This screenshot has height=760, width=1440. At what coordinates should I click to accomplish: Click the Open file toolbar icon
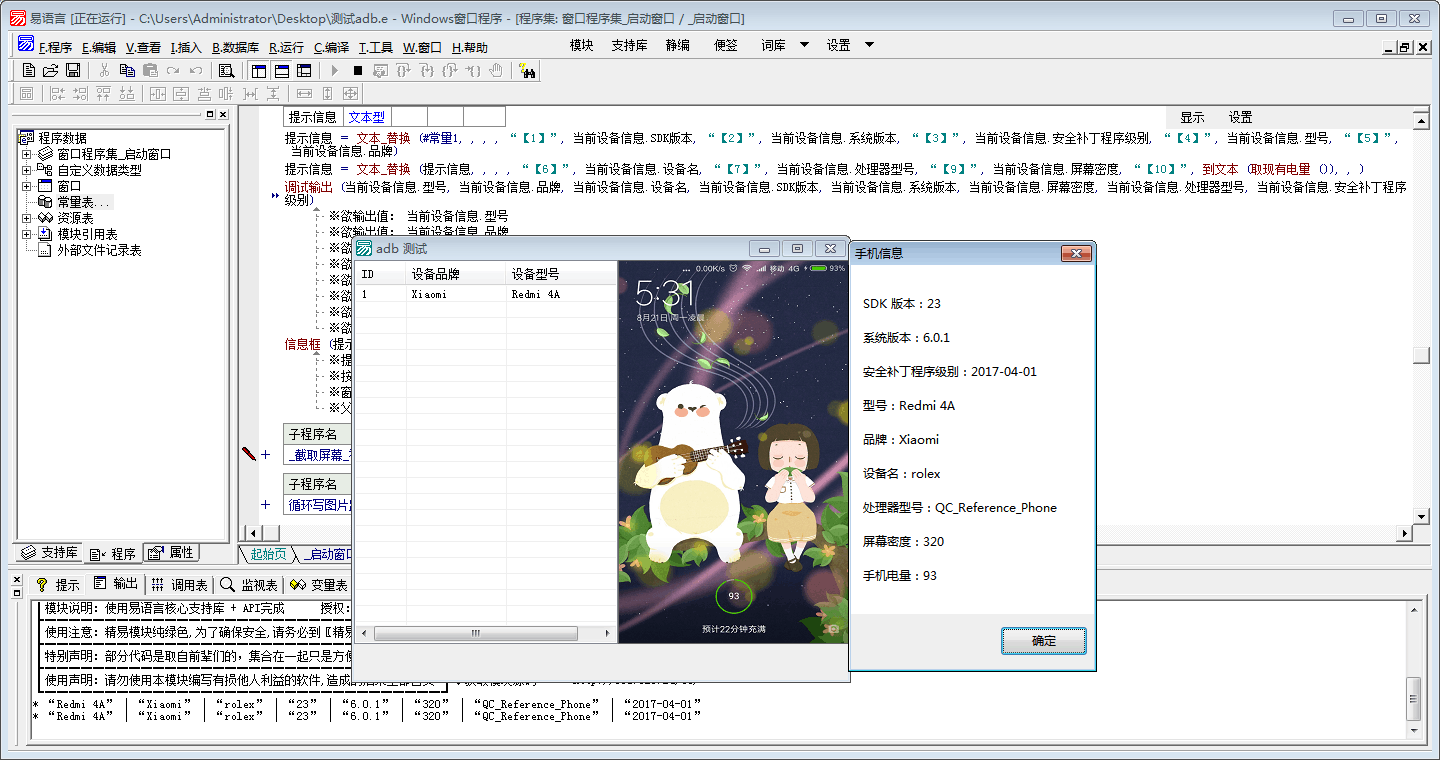(x=50, y=70)
